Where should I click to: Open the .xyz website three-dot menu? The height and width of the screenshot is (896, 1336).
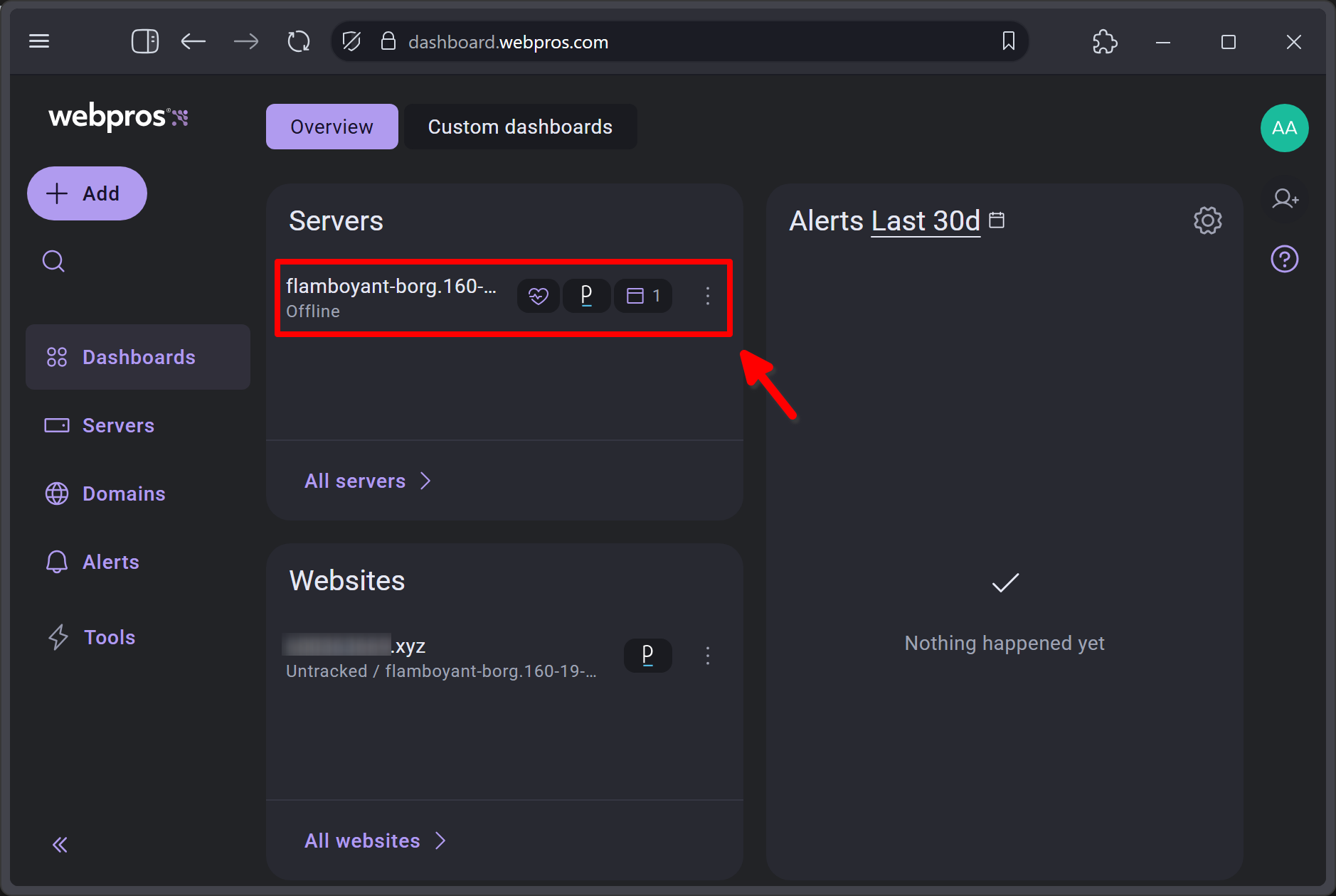pyautogui.click(x=707, y=656)
